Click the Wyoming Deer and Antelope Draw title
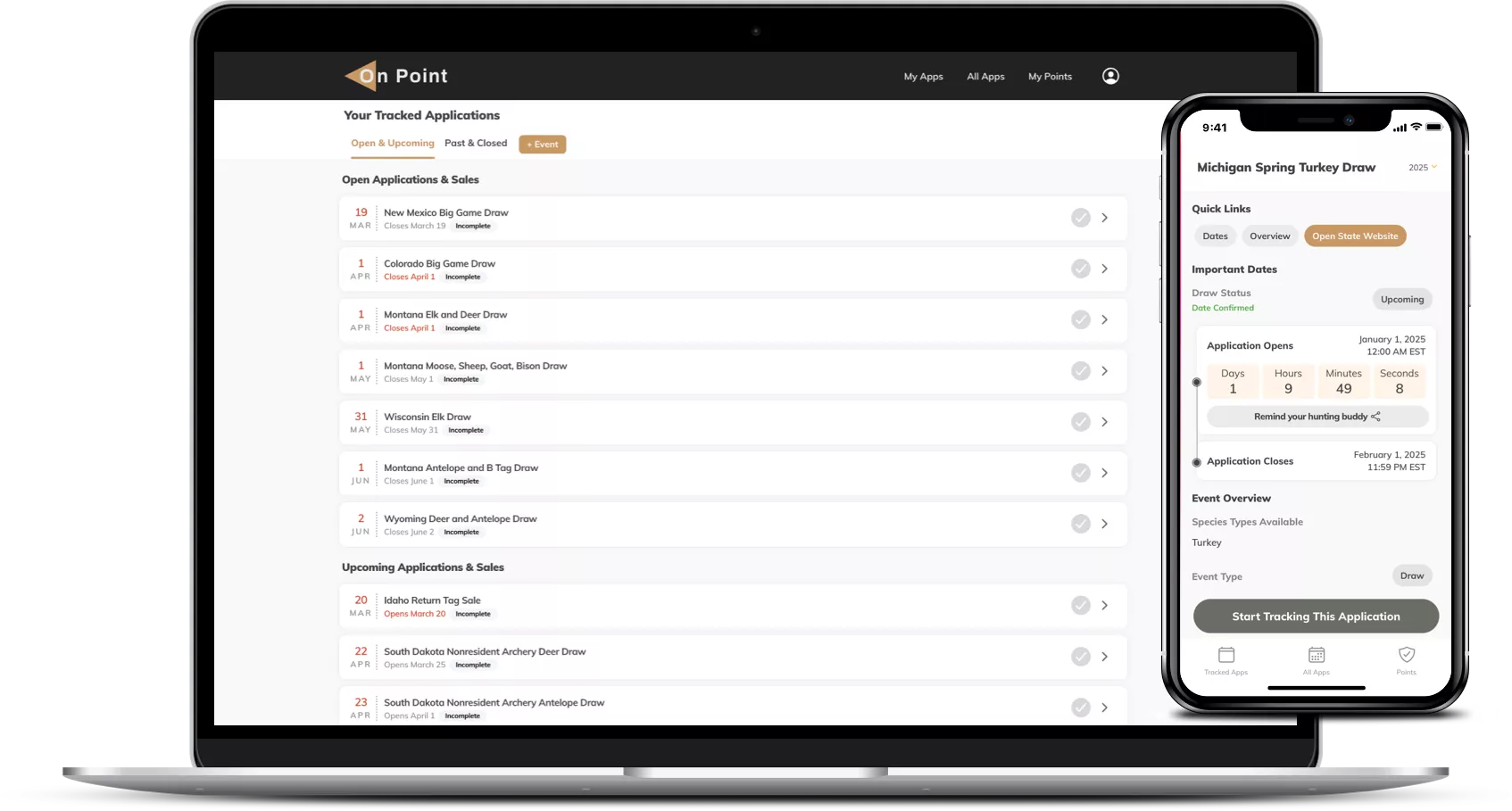 461,518
